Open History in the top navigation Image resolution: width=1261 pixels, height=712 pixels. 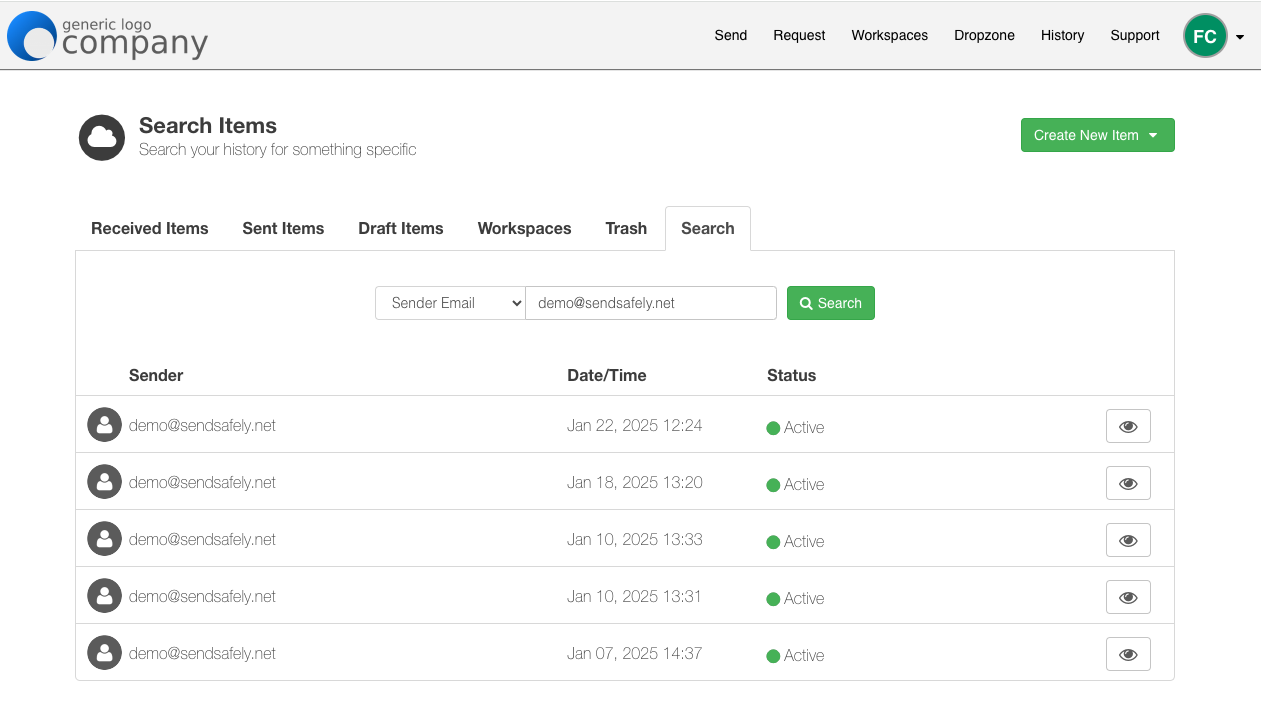pyautogui.click(x=1062, y=35)
